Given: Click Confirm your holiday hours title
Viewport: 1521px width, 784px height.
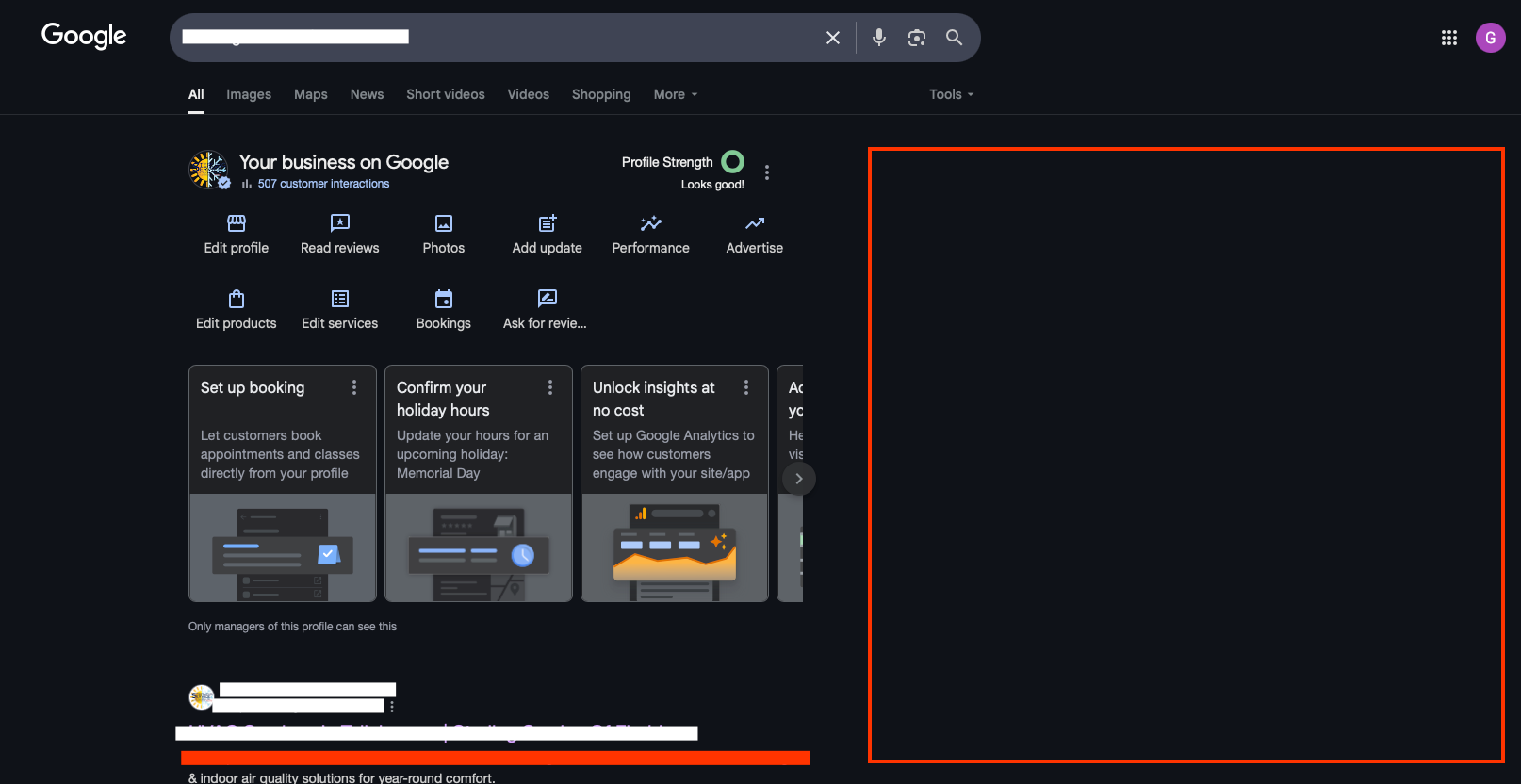Looking at the screenshot, I should tap(443, 399).
